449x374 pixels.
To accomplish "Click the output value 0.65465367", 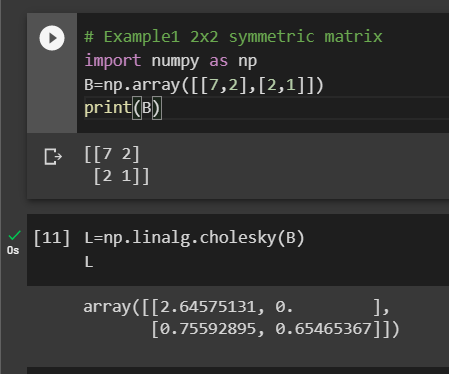I will point(323,329).
